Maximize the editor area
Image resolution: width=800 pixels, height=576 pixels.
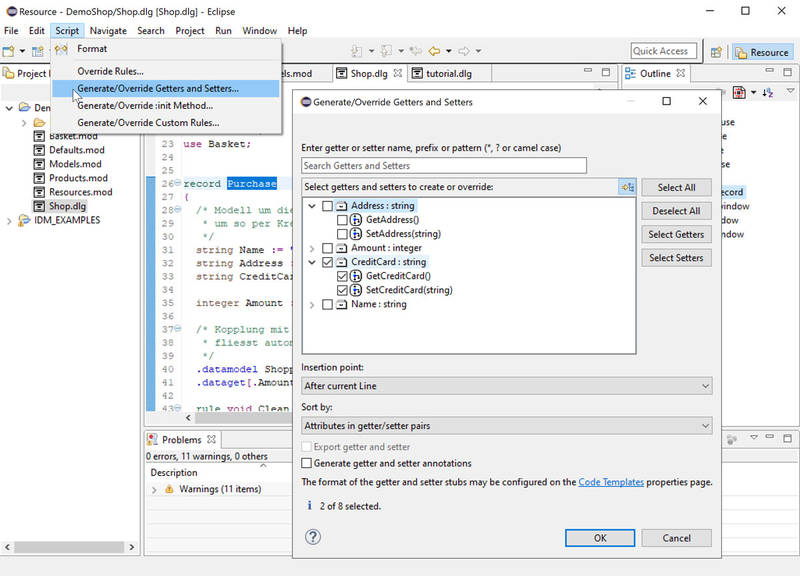pos(606,72)
